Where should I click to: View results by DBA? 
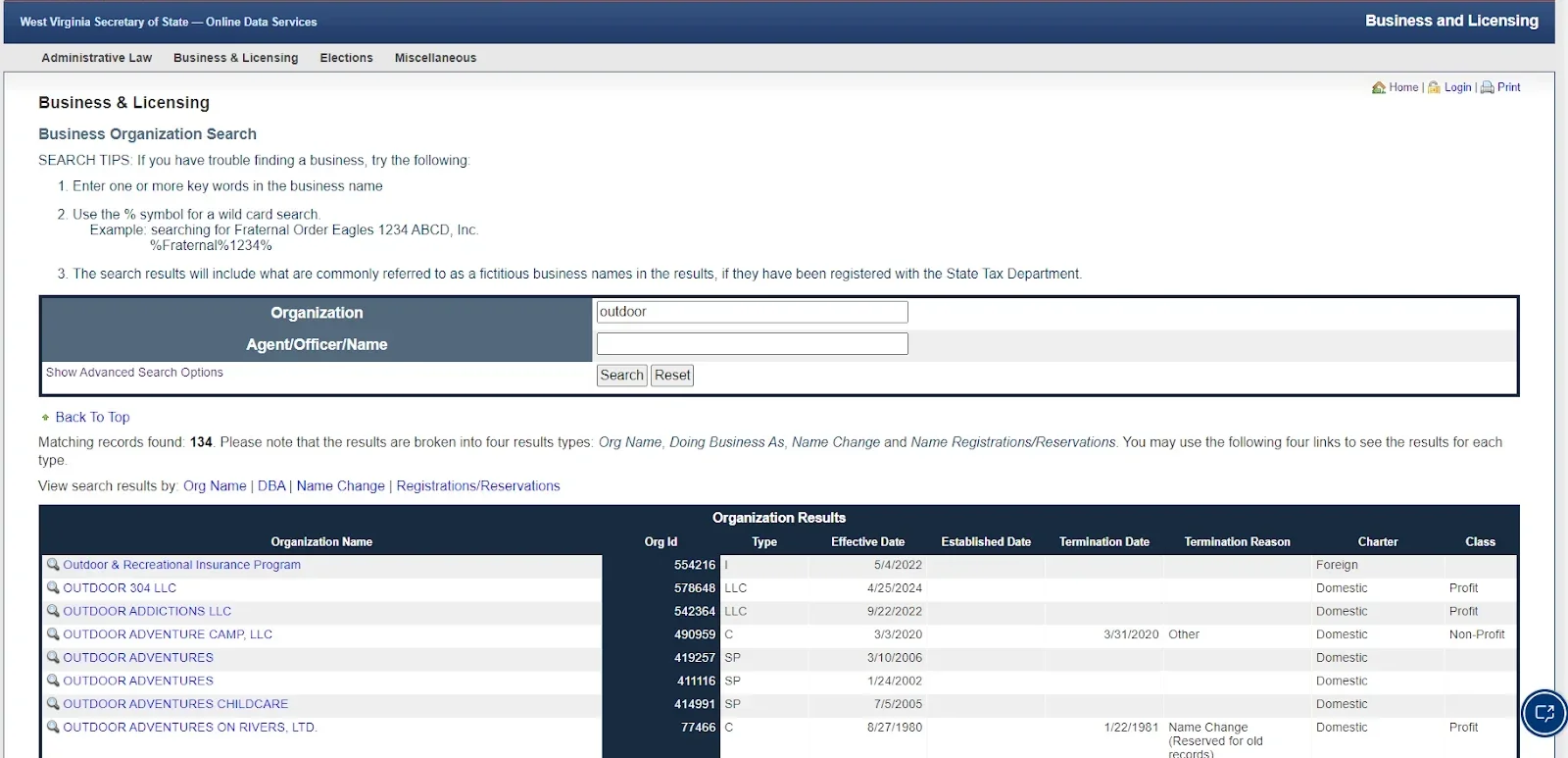pyautogui.click(x=271, y=486)
